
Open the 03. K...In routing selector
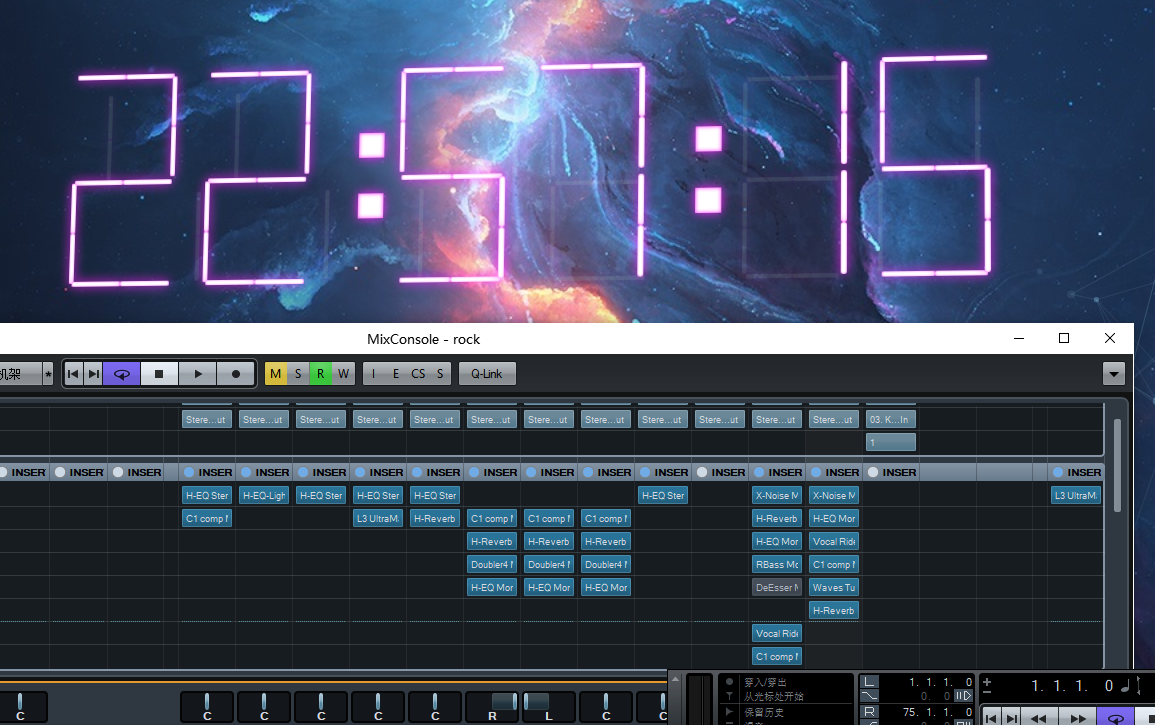coord(890,419)
